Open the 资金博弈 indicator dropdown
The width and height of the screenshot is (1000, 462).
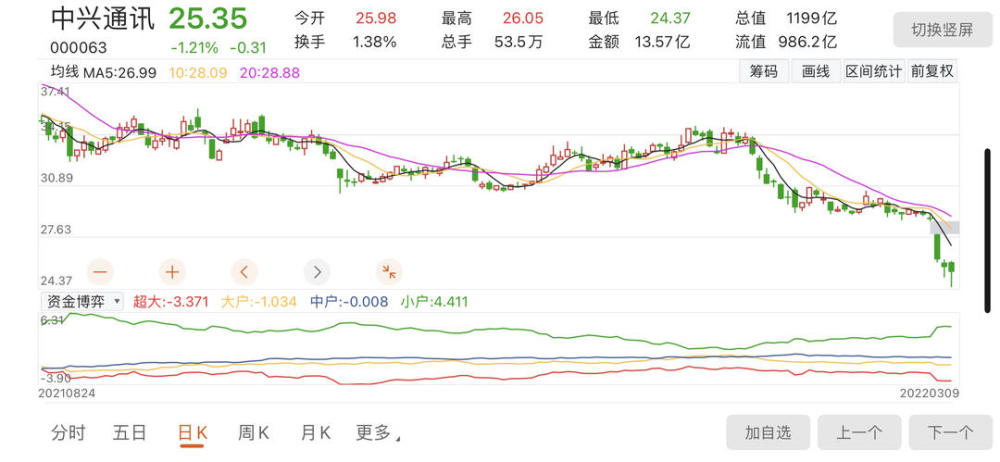point(82,301)
